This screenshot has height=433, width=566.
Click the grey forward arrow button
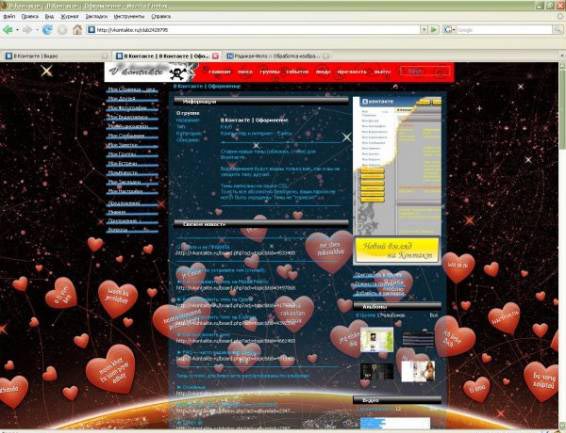click(27, 30)
